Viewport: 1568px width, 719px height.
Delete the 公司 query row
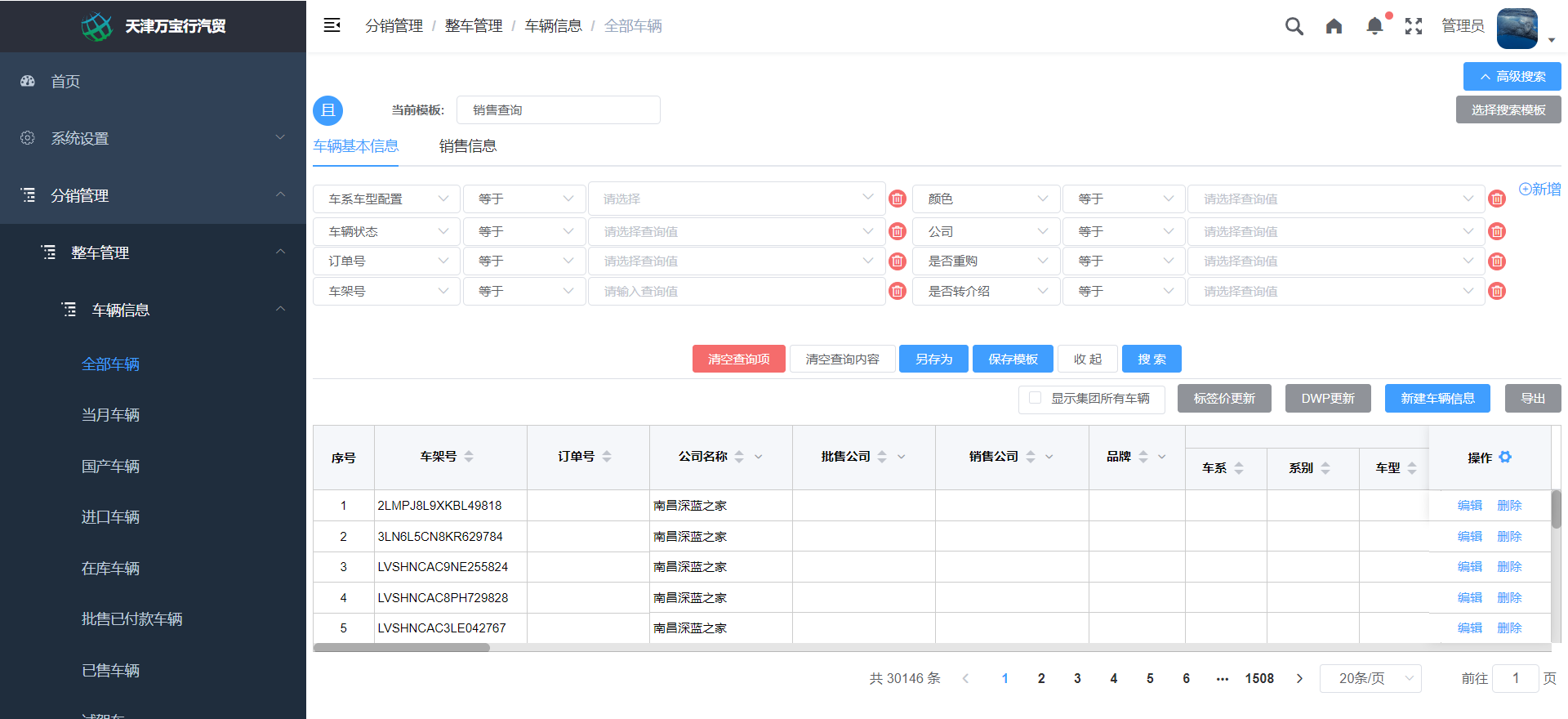1497,231
